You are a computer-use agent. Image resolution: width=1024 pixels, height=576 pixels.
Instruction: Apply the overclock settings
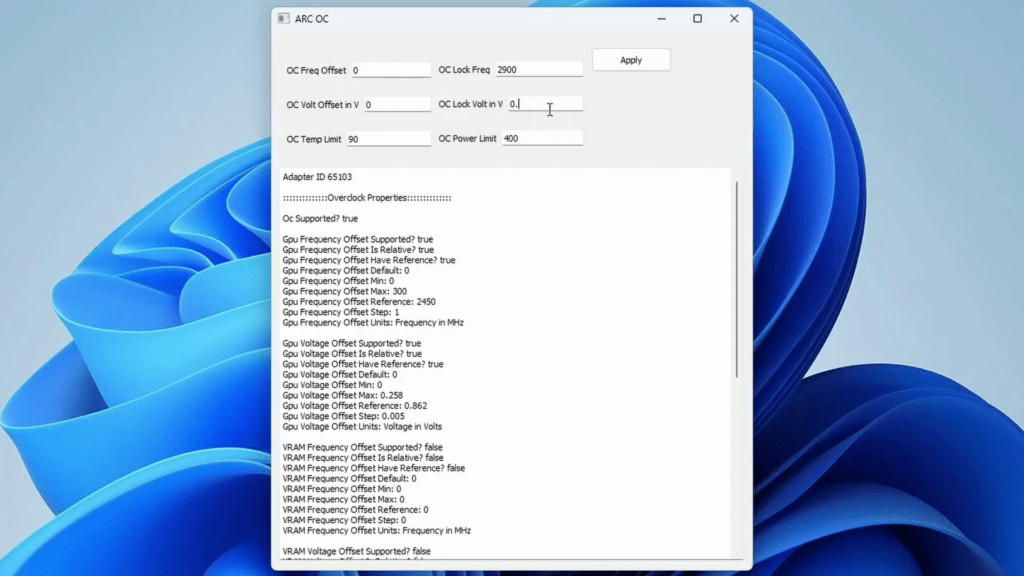631,60
